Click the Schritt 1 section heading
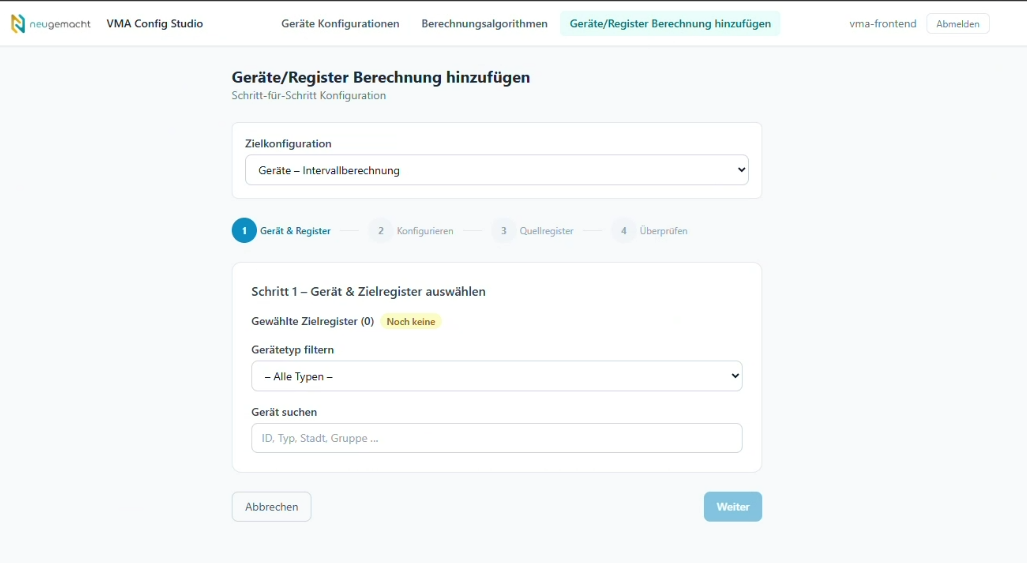 368,292
